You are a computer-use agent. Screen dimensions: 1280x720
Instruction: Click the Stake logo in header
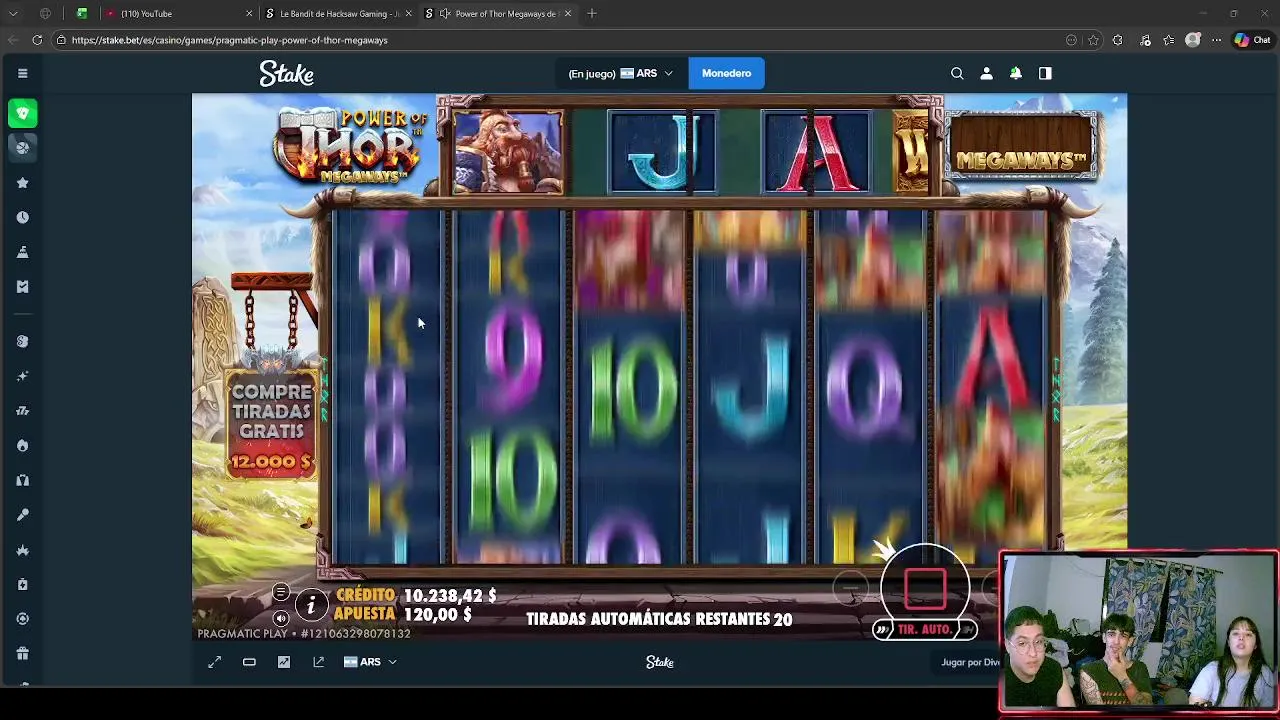point(286,73)
